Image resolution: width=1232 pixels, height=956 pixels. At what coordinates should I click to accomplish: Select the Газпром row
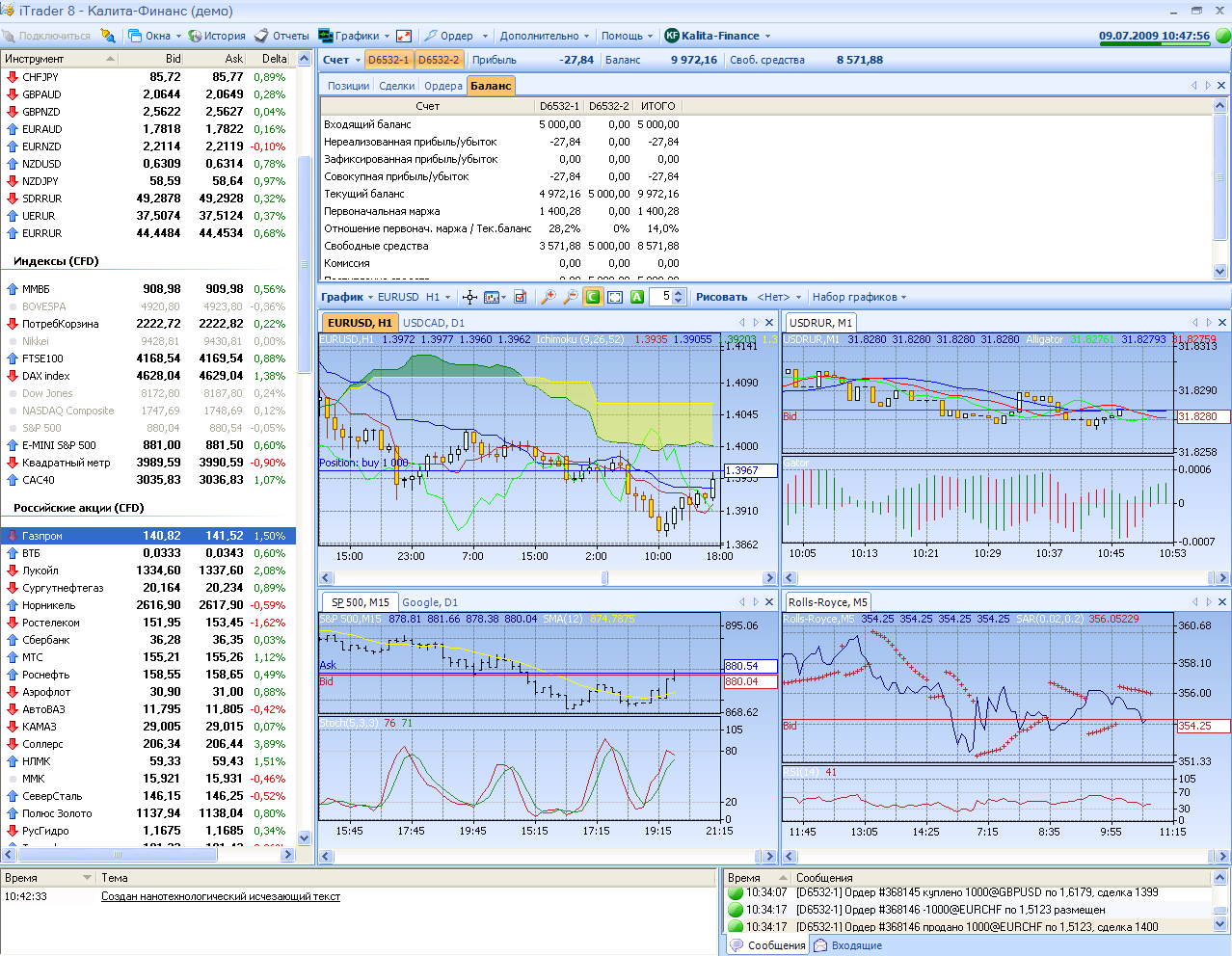coord(147,536)
